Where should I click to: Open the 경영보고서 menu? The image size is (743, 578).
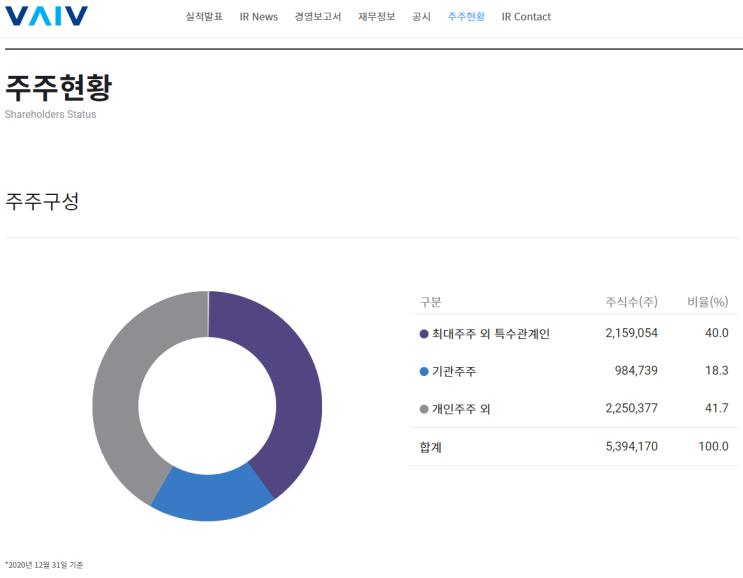pos(317,17)
